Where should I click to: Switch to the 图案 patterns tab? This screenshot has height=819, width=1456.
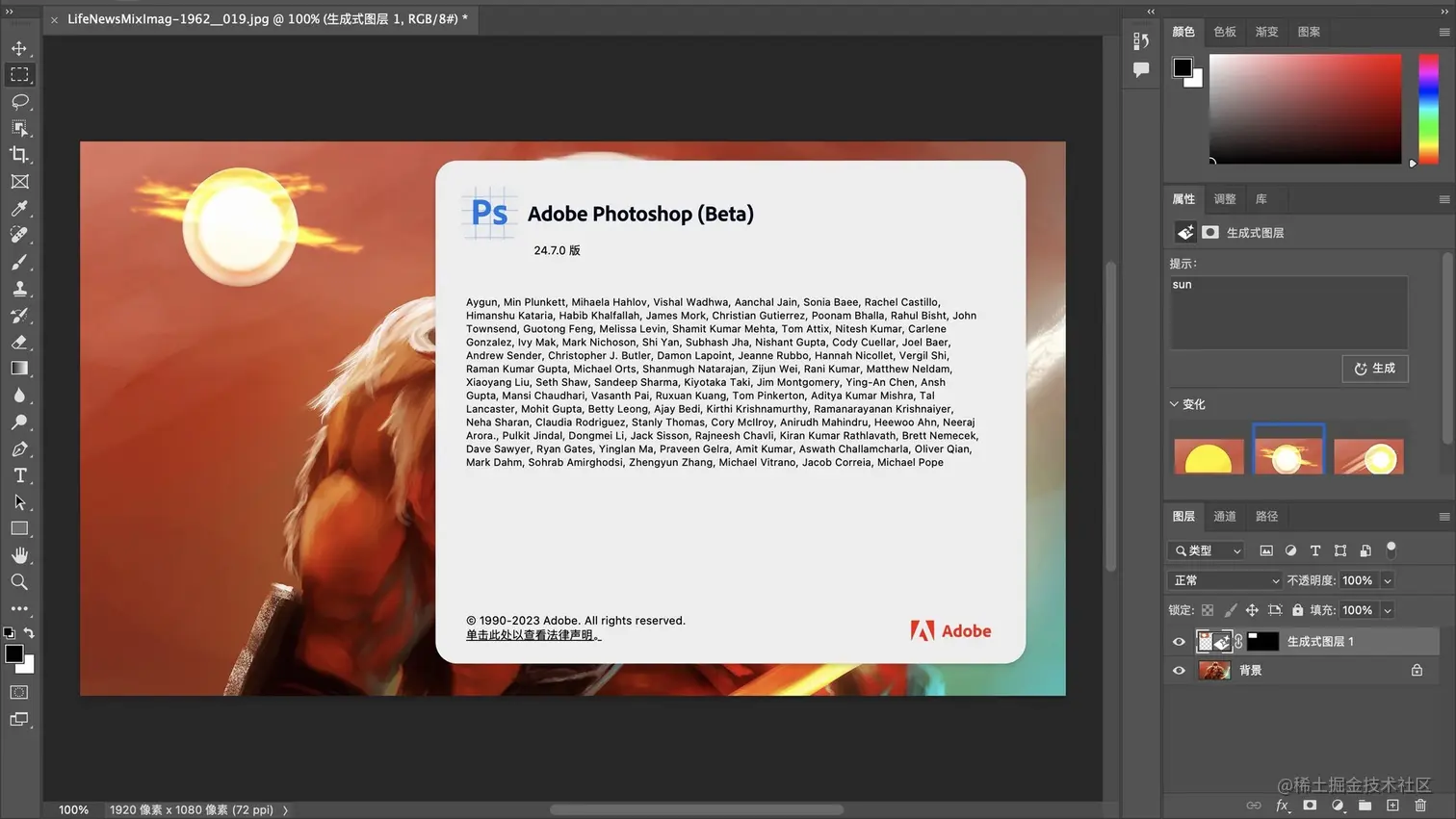tap(1309, 32)
